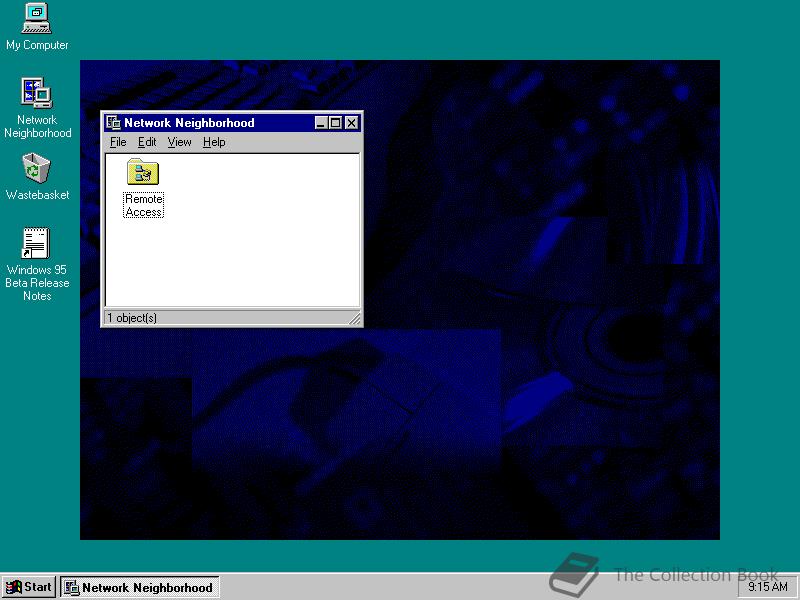This screenshot has height=600, width=800.
Task: Click the taskbar Network Neighborhood window icon
Action: pos(70,587)
